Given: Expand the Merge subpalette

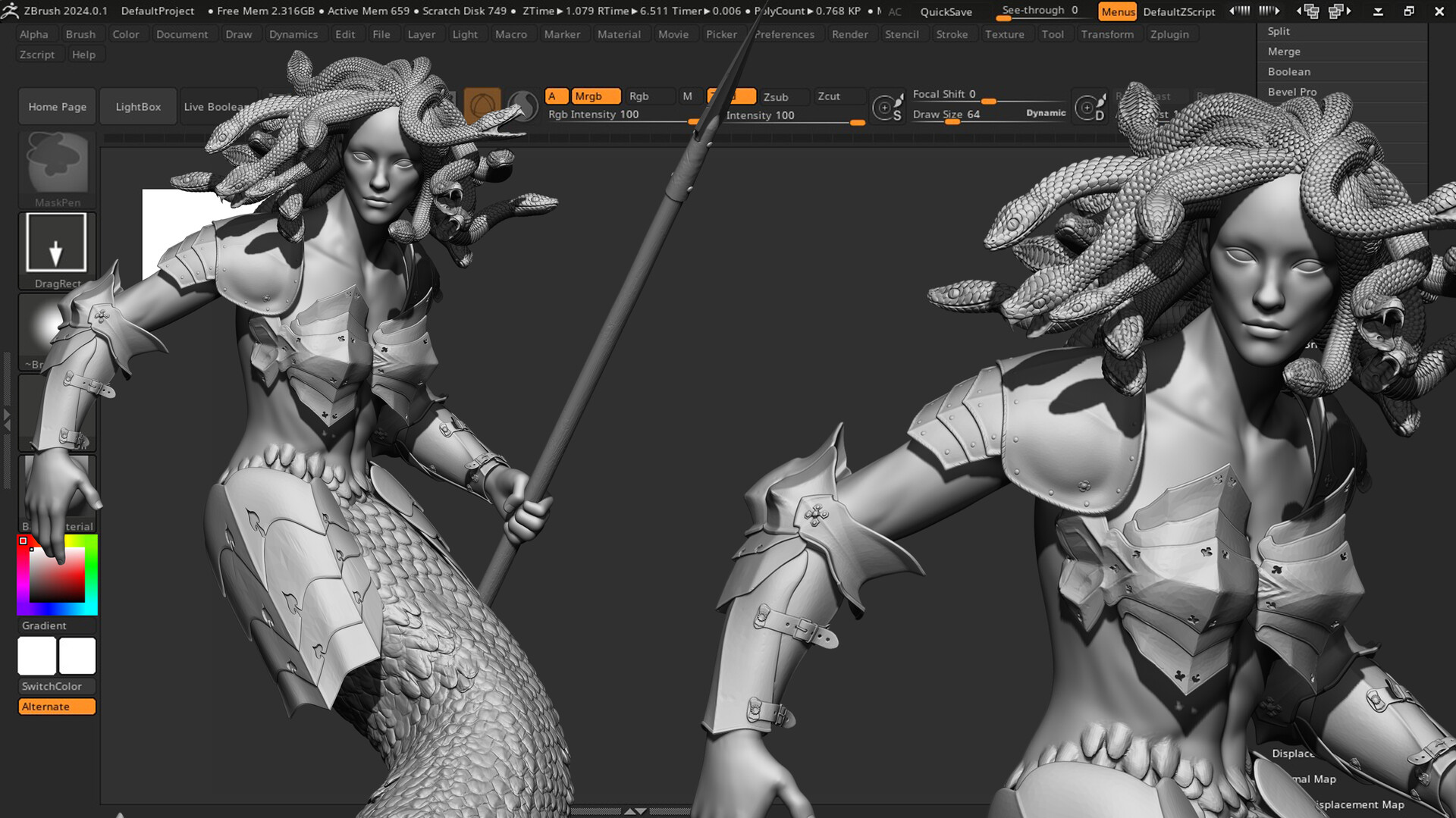Looking at the screenshot, I should (1342, 52).
